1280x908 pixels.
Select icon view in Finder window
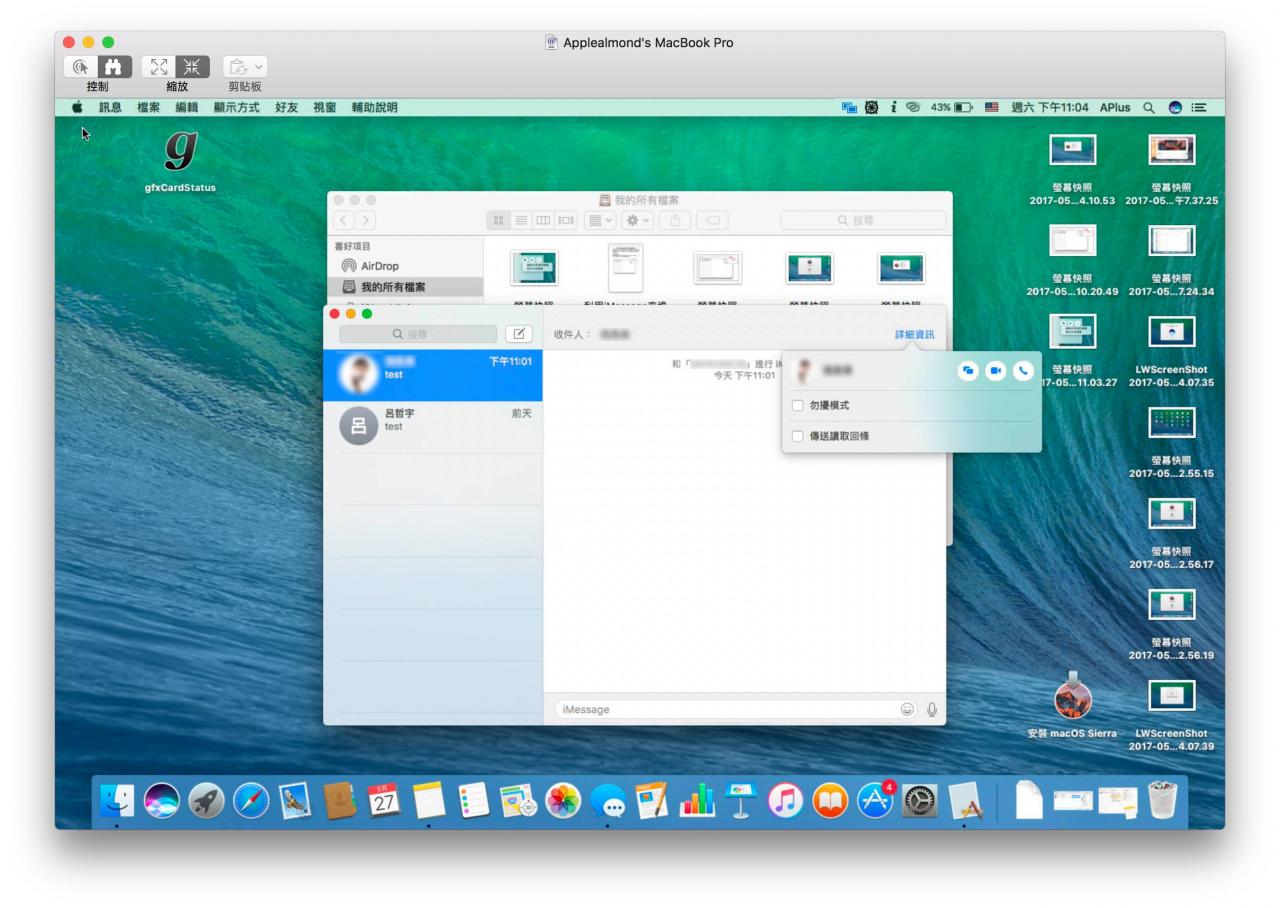pyautogui.click(x=499, y=220)
